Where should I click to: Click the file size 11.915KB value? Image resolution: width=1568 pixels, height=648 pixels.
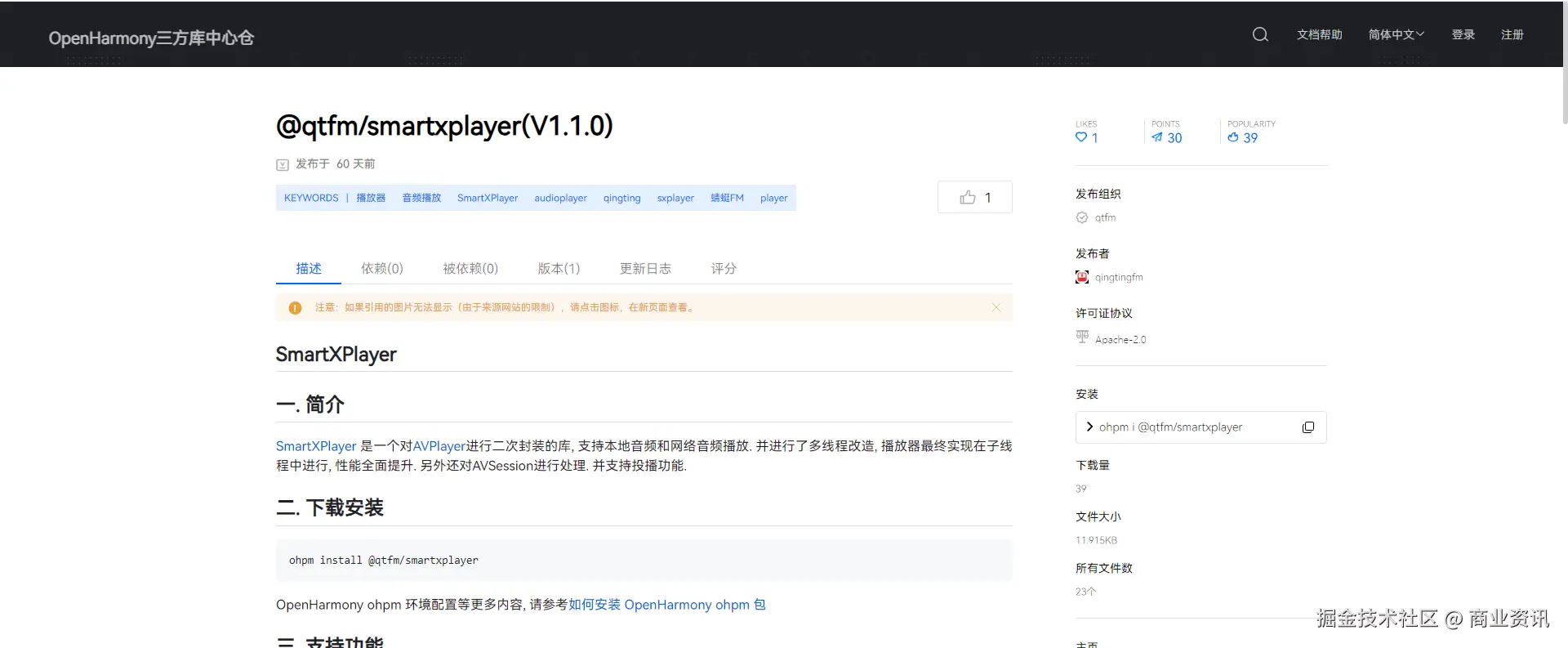(1096, 540)
